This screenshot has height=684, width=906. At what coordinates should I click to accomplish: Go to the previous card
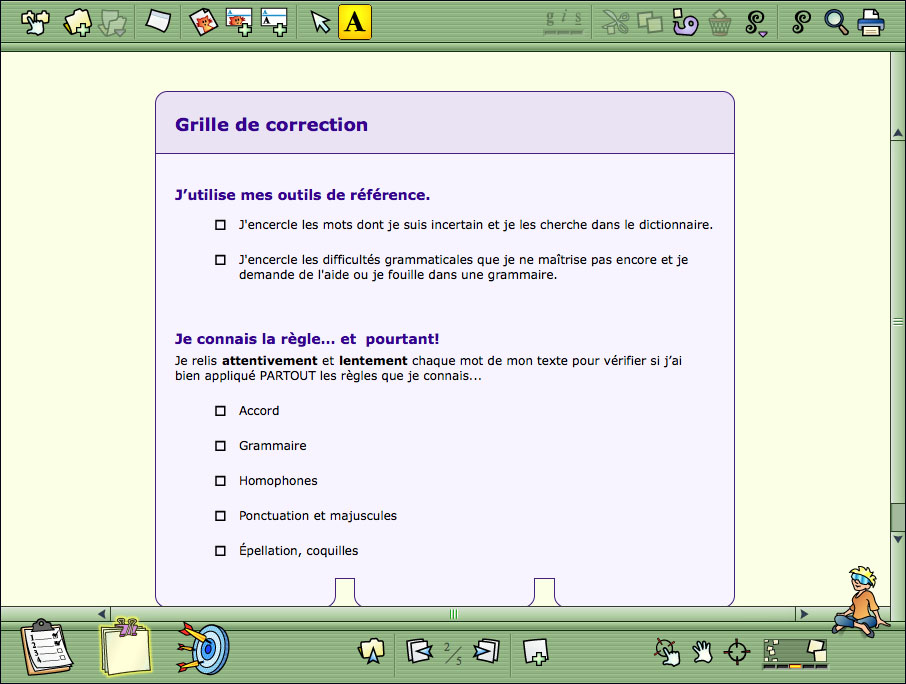tap(419, 651)
